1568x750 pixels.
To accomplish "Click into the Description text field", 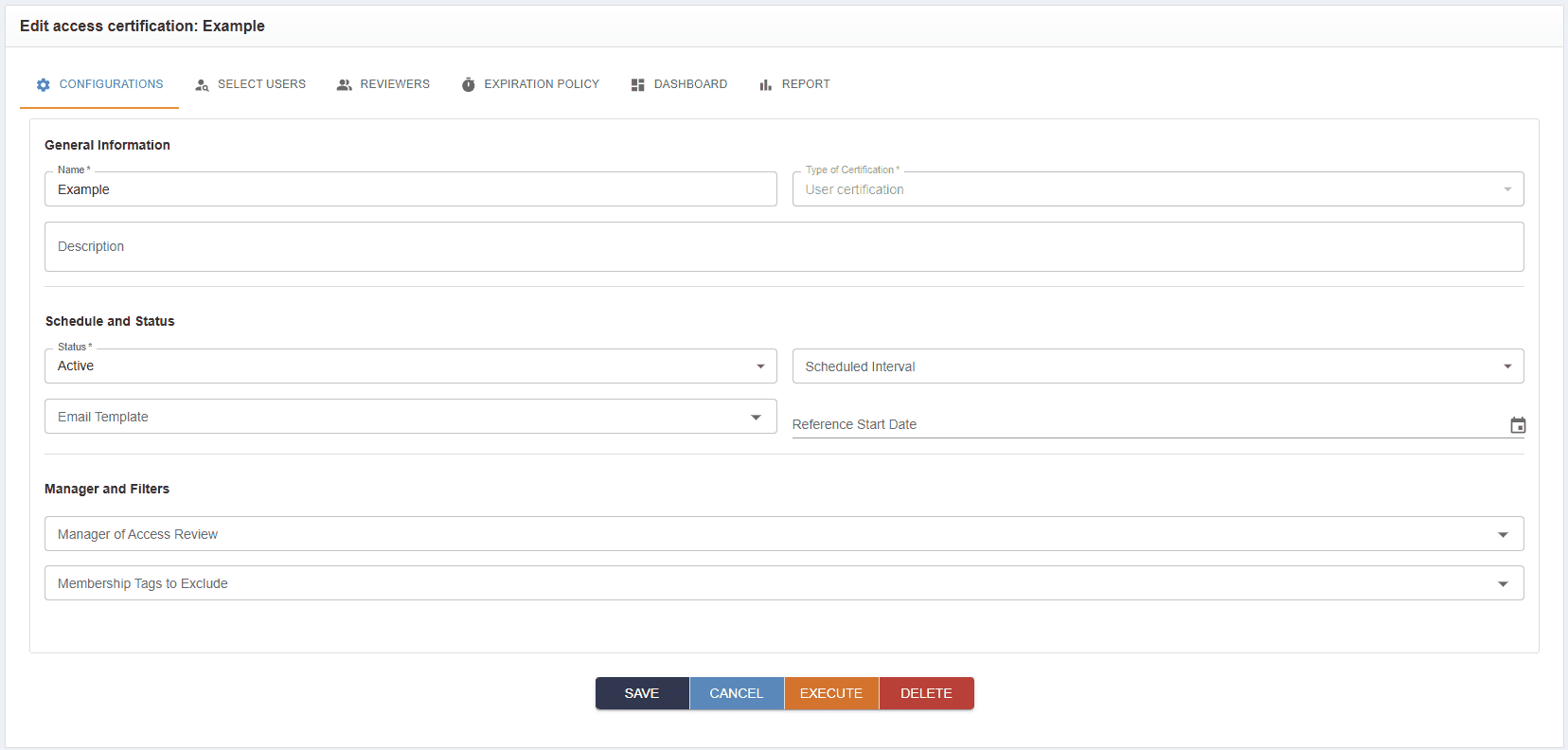I will point(783,247).
